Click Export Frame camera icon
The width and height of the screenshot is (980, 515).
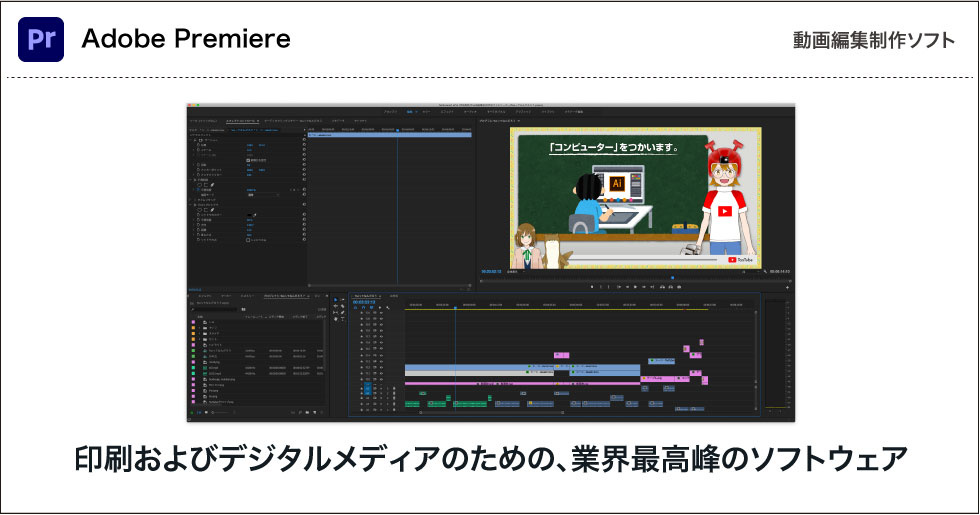pos(679,287)
